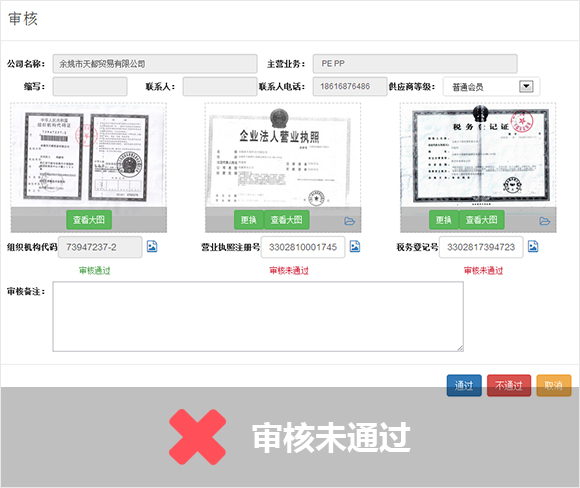Click the red 不通过 reject button
Image resolution: width=580 pixels, height=488 pixels.
[x=509, y=386]
